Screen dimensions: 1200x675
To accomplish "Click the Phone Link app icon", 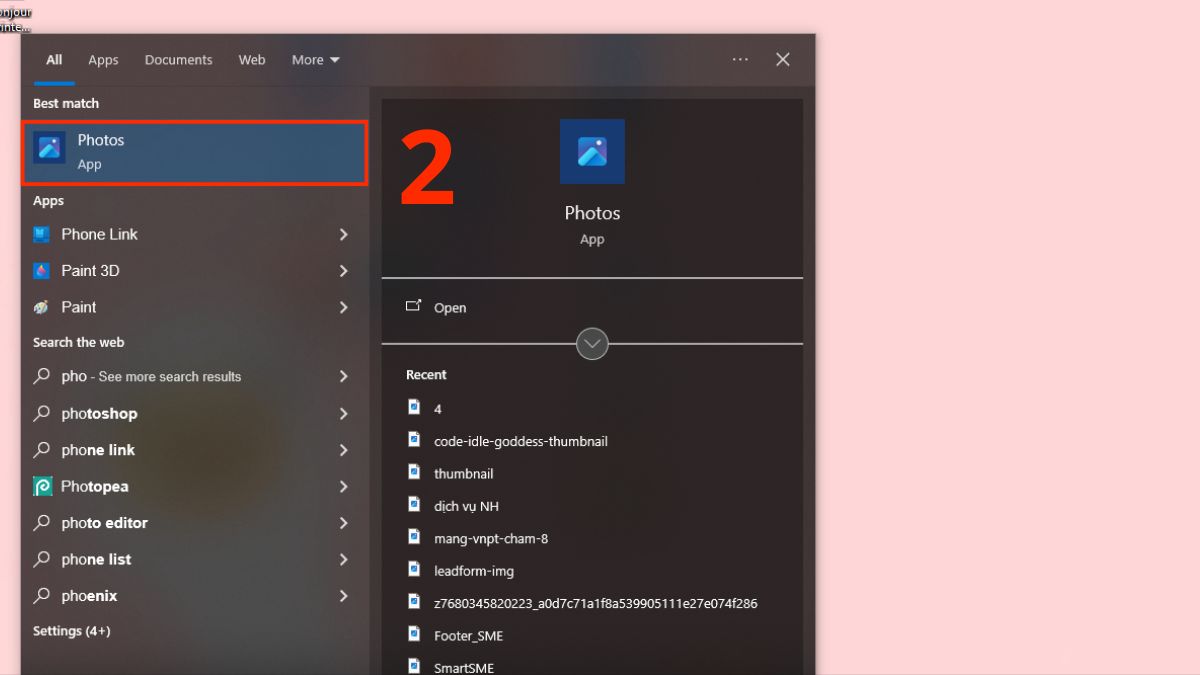I will click(x=41, y=234).
